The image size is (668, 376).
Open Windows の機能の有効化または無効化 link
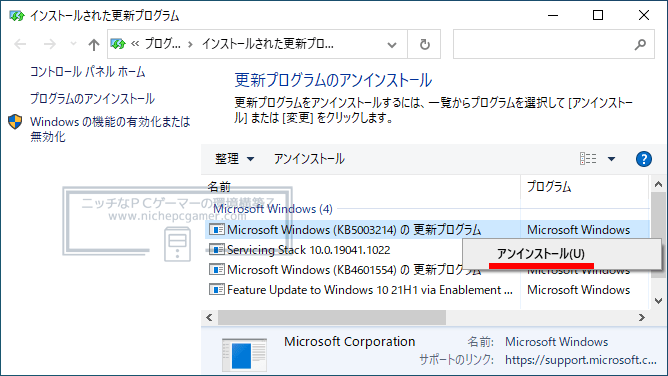[x=110, y=129]
